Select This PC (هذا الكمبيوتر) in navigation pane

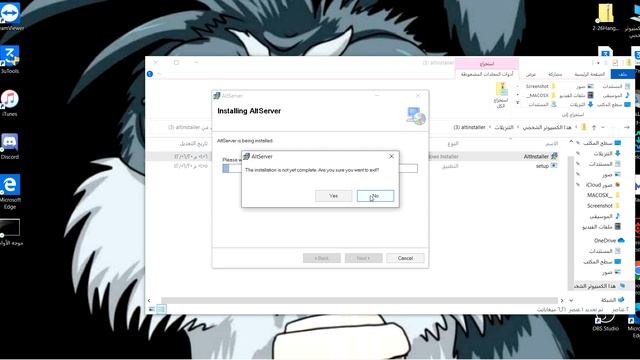point(599,286)
